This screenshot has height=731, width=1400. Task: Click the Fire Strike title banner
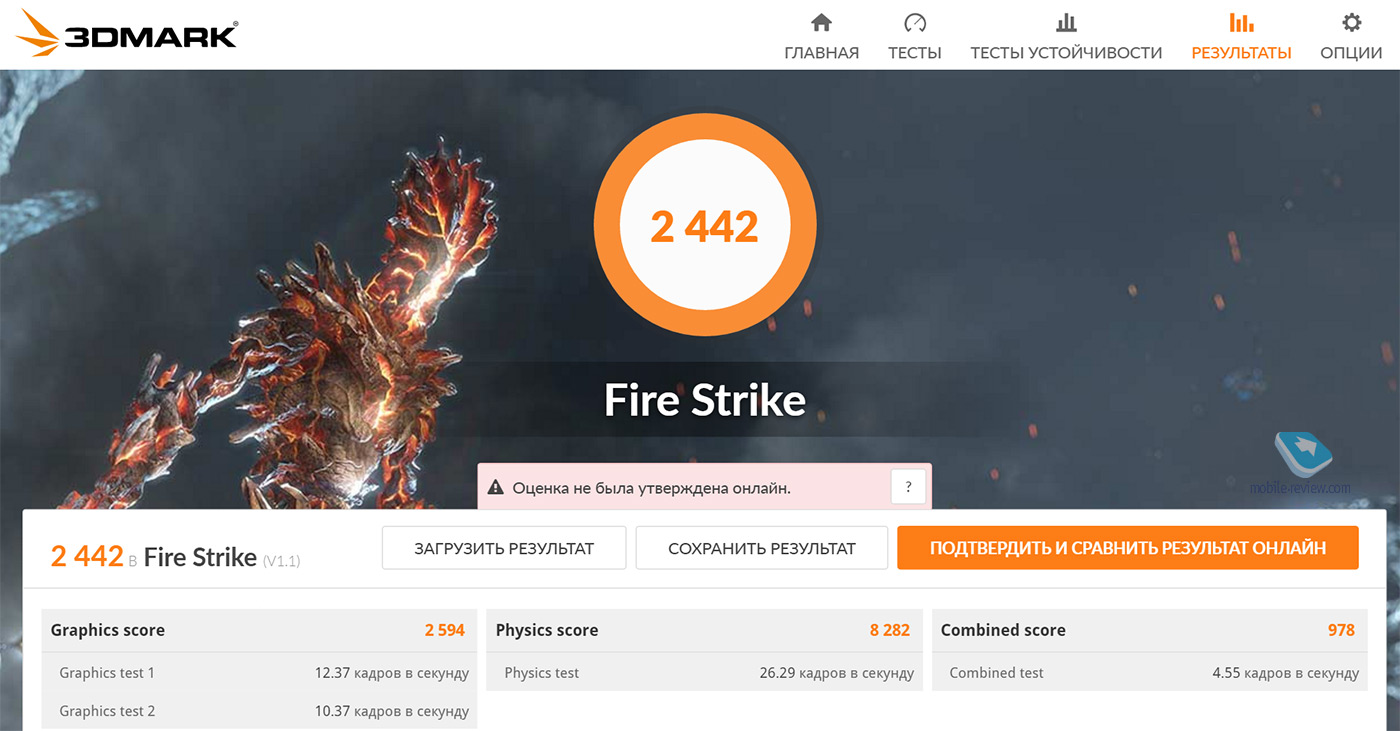pyautogui.click(x=705, y=400)
